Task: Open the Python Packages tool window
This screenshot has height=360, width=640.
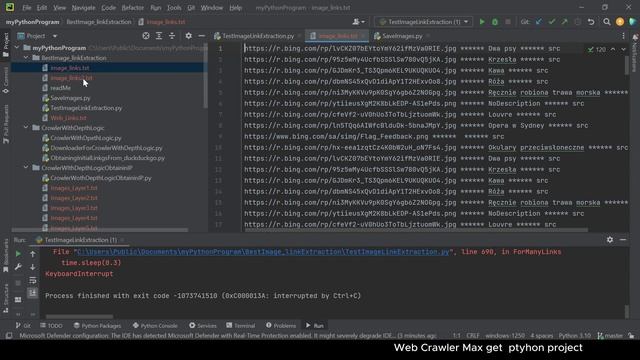Action: [97, 325]
